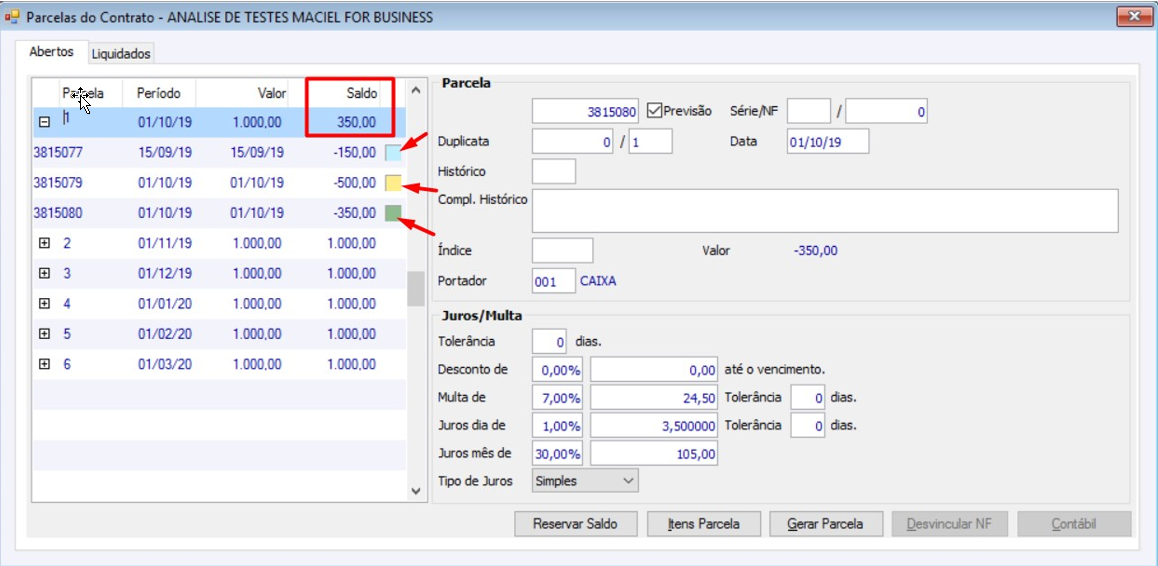Click the 01/11/19 período cell

165,242
